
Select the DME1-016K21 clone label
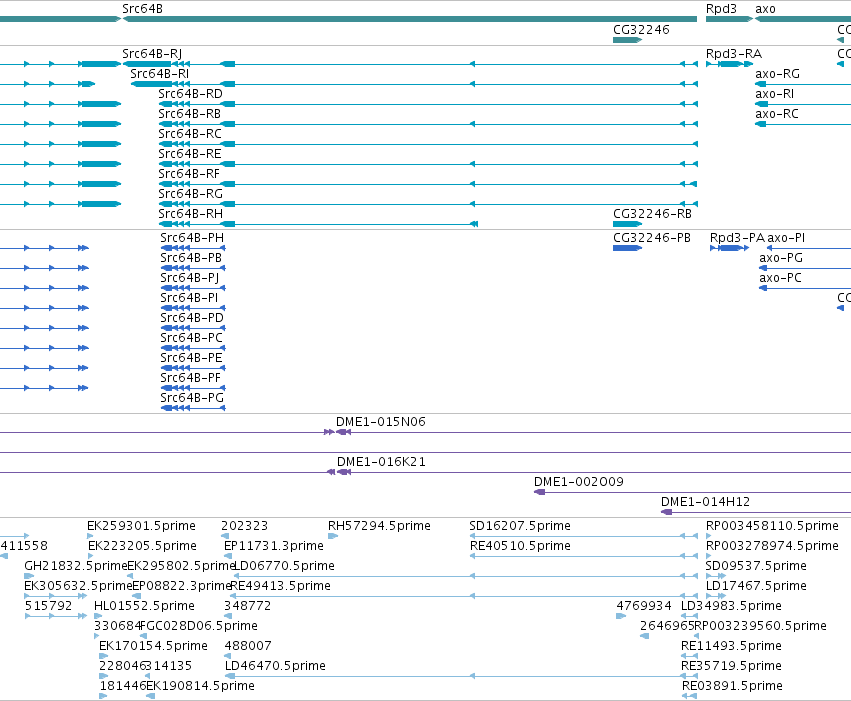pos(381,462)
